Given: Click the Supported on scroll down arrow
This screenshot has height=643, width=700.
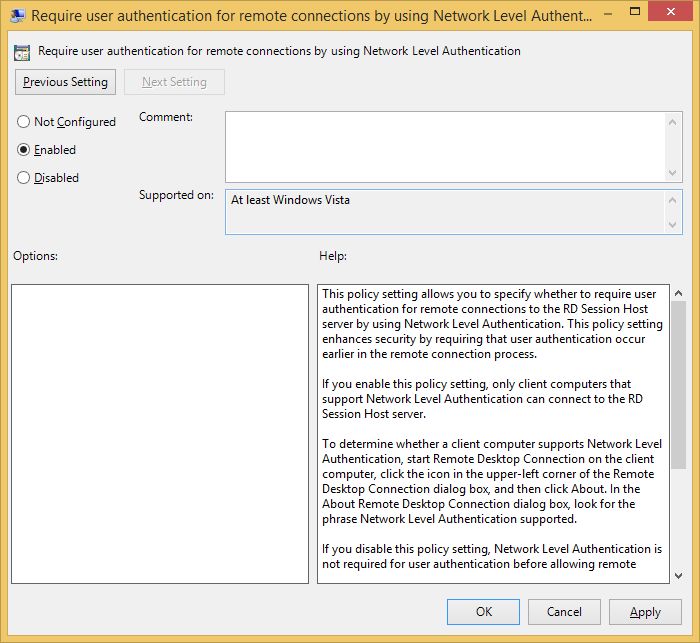Looking at the screenshot, I should point(674,224).
